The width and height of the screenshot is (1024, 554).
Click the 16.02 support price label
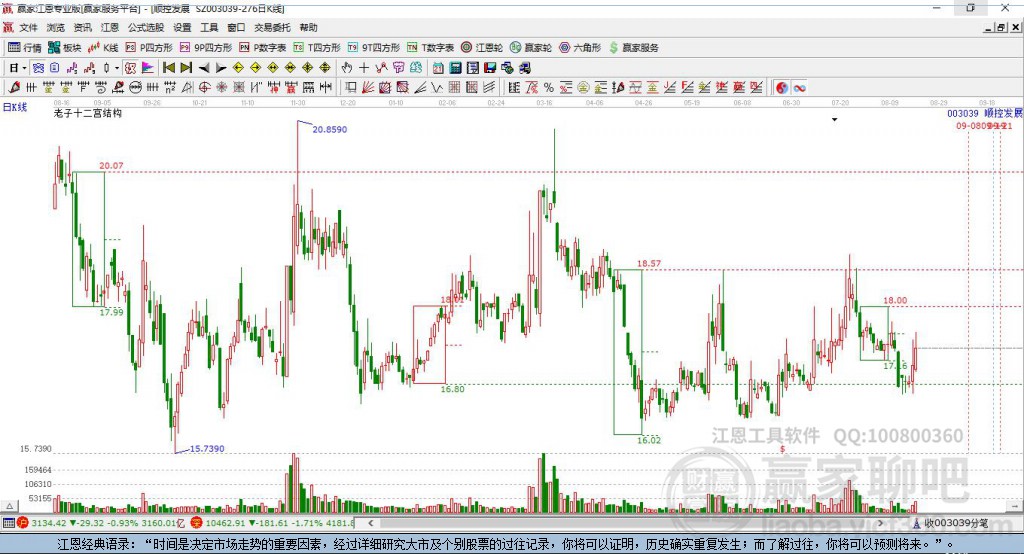point(648,440)
